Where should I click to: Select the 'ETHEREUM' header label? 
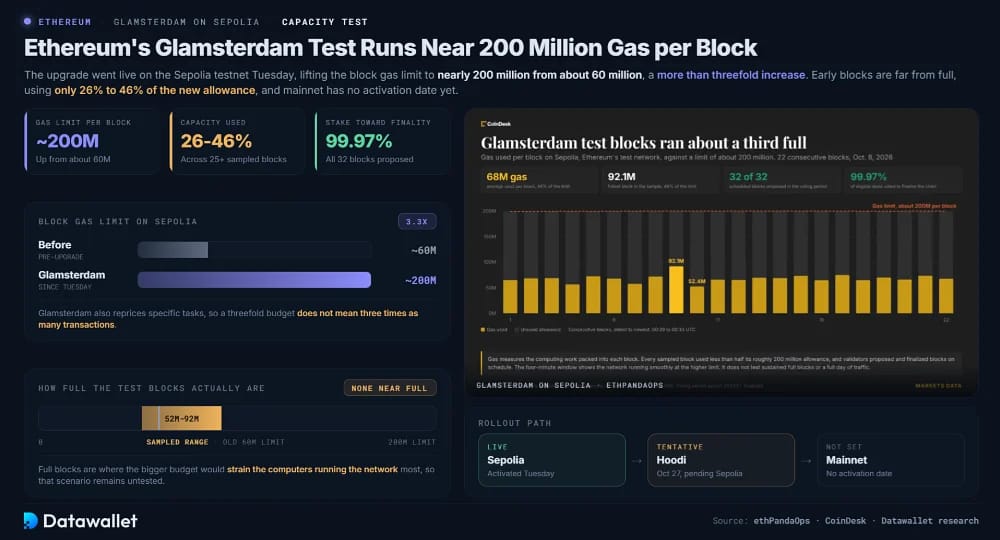[64, 22]
